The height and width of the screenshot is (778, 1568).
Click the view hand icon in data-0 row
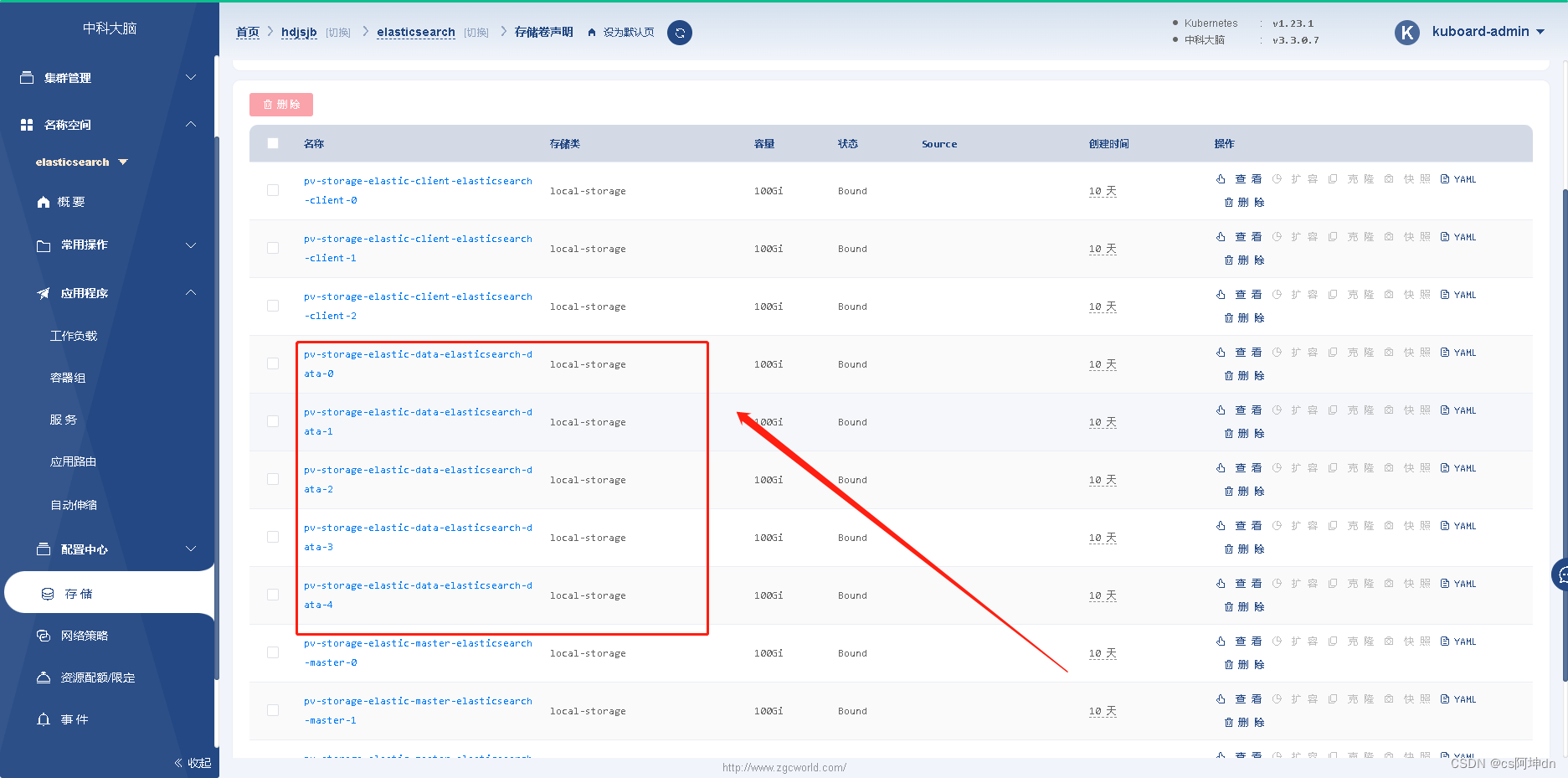pyautogui.click(x=1221, y=353)
